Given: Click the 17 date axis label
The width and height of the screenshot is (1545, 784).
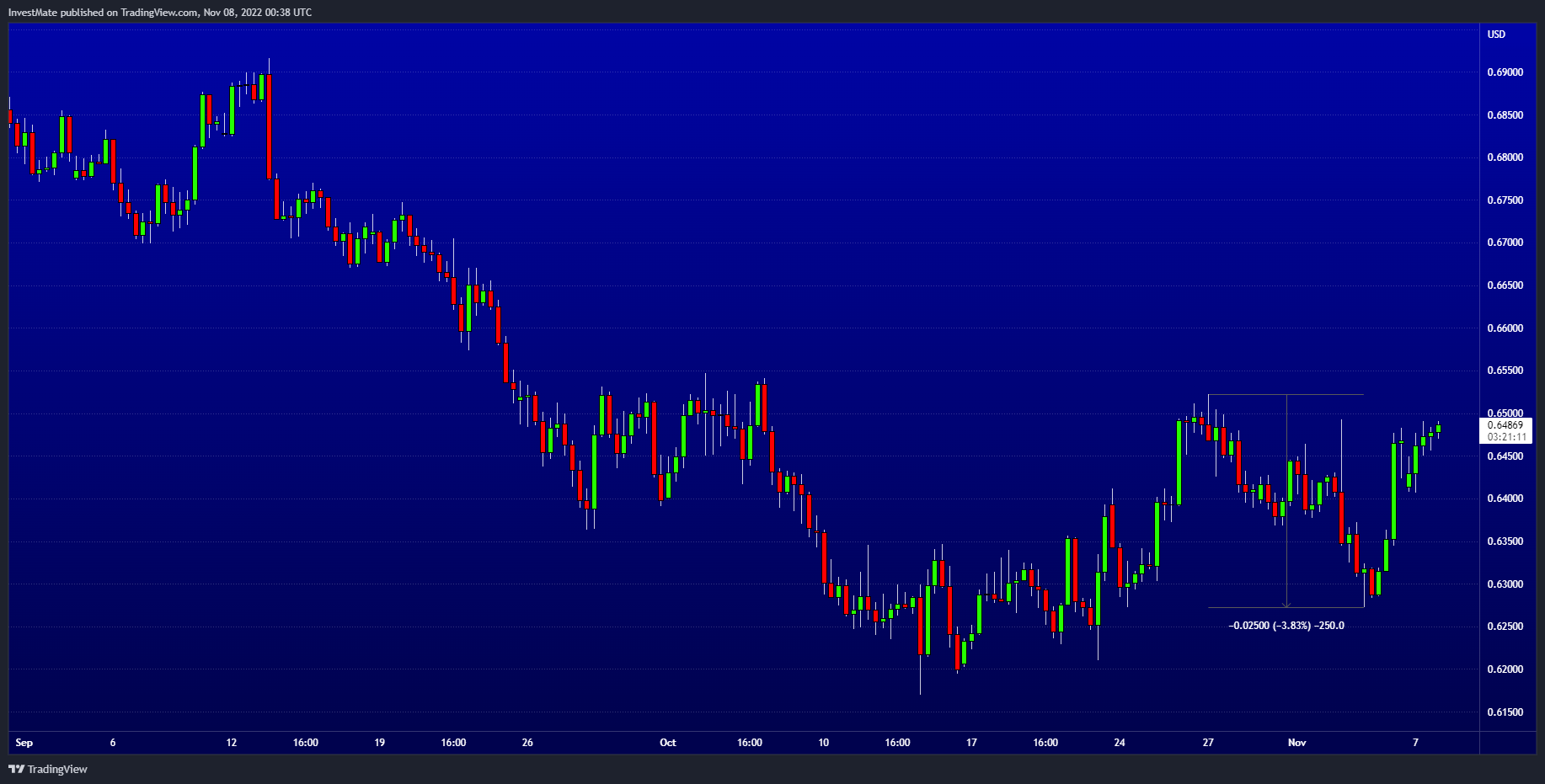Looking at the screenshot, I should 971,743.
